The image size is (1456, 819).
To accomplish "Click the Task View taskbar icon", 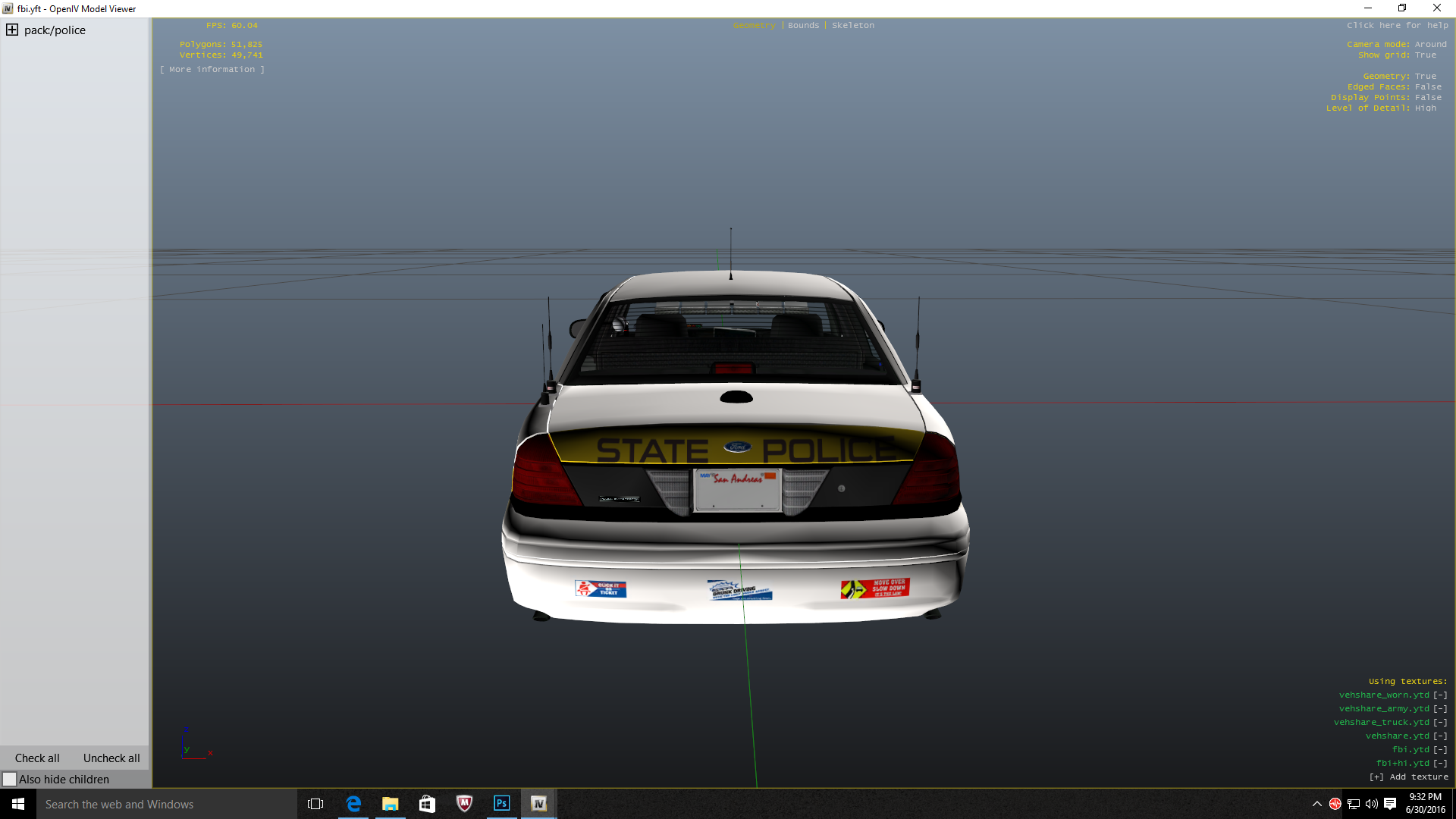I will click(x=315, y=804).
